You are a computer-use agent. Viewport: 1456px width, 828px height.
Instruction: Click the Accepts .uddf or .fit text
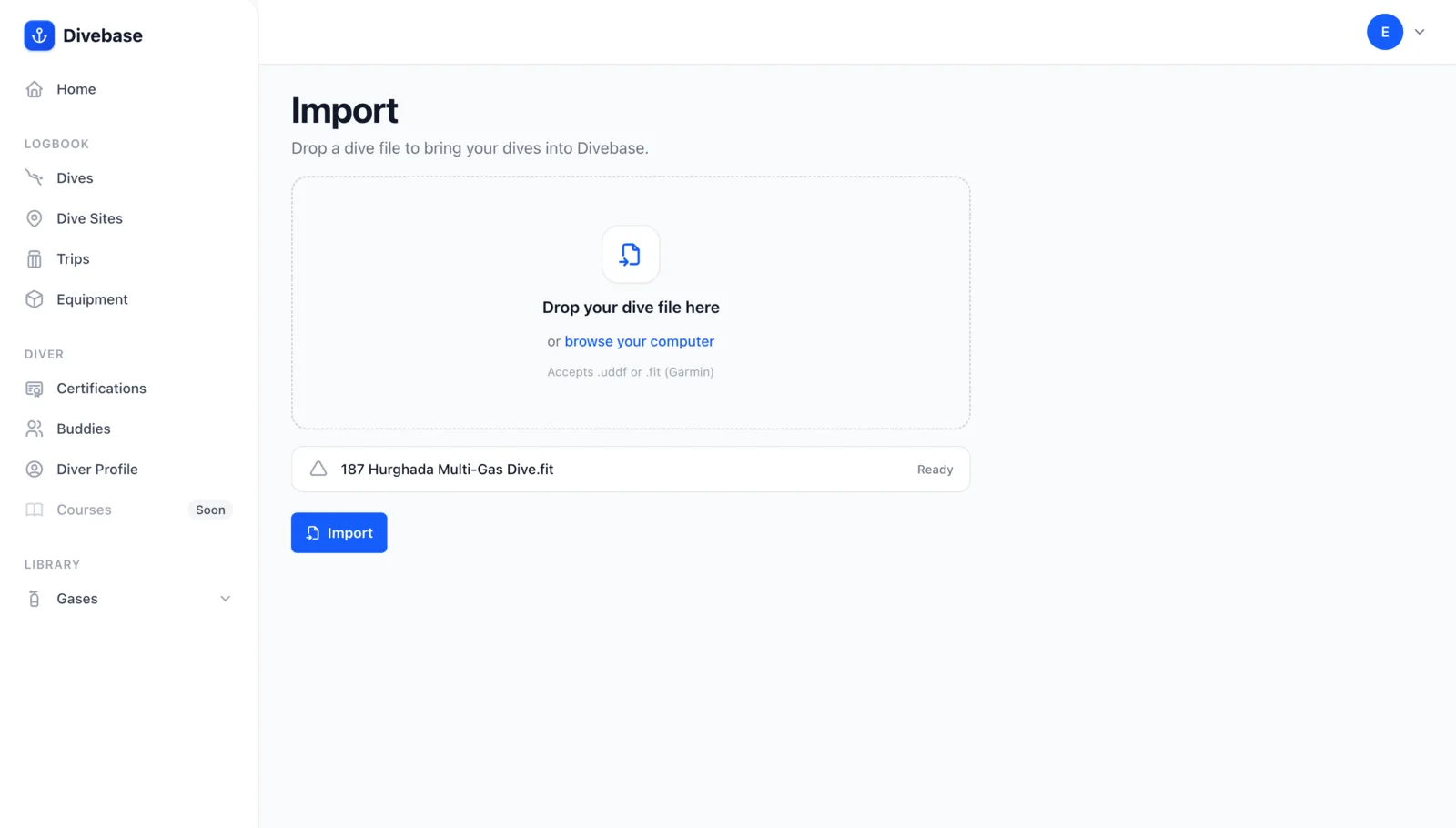click(x=631, y=372)
